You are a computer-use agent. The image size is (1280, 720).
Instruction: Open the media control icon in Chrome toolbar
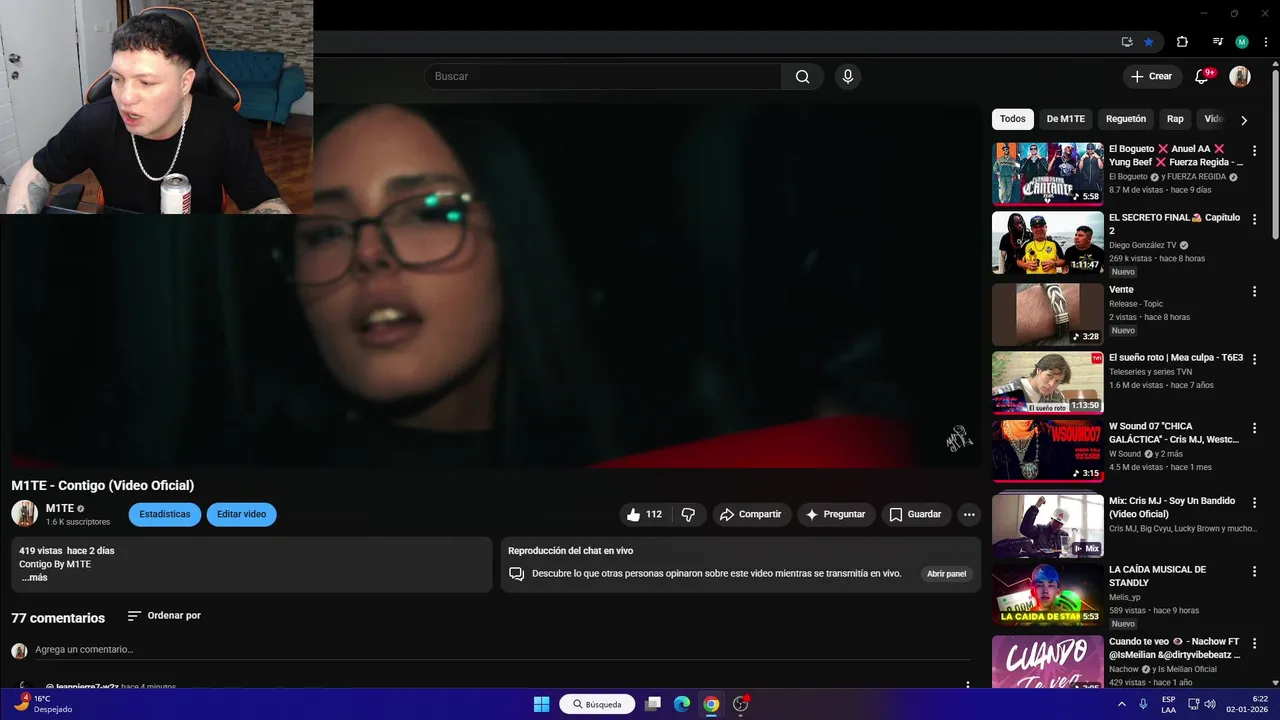pyautogui.click(x=1217, y=42)
